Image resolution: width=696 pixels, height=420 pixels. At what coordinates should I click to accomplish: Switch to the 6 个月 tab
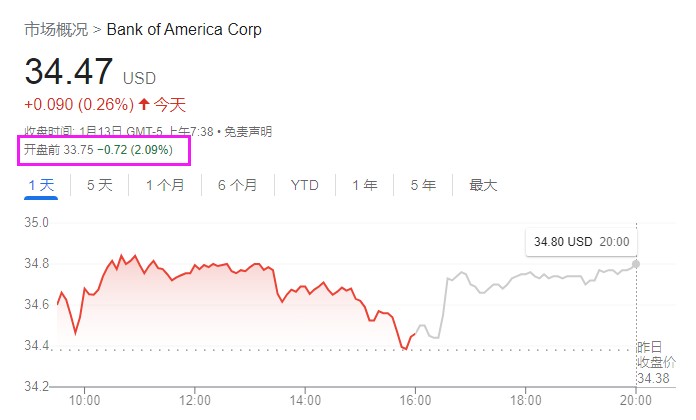point(237,185)
